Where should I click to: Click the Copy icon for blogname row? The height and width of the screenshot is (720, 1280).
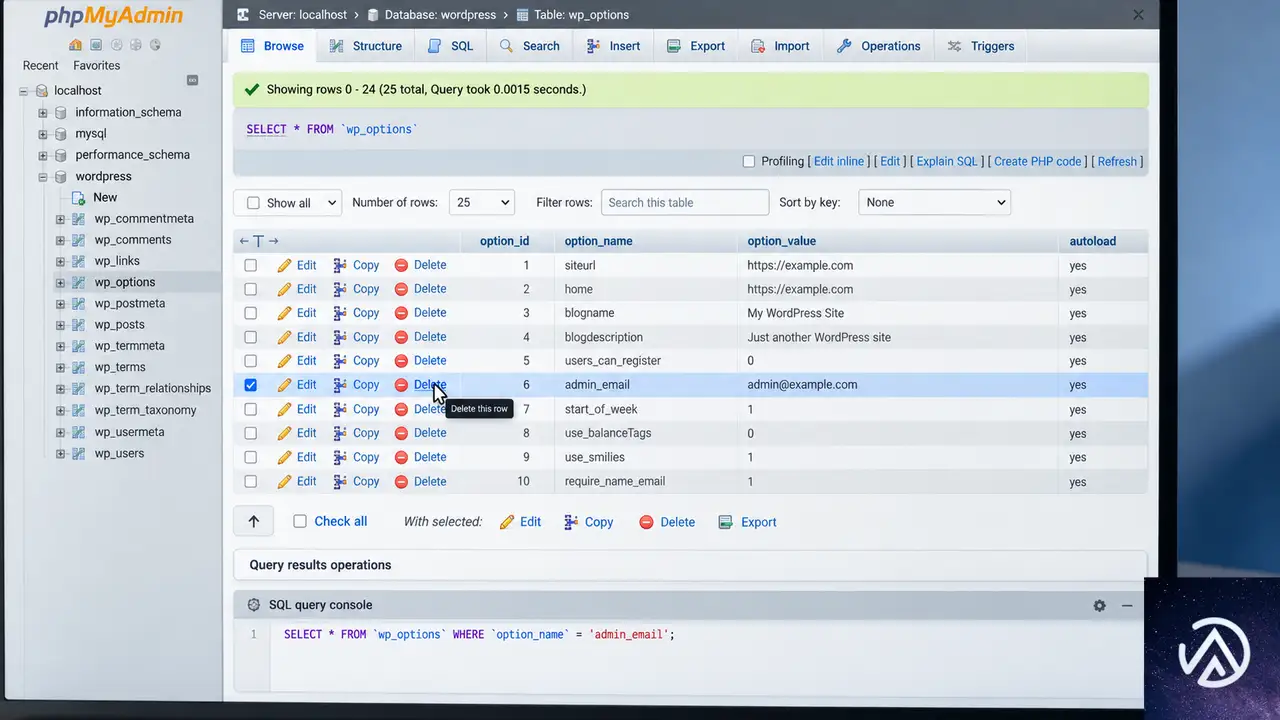(340, 313)
